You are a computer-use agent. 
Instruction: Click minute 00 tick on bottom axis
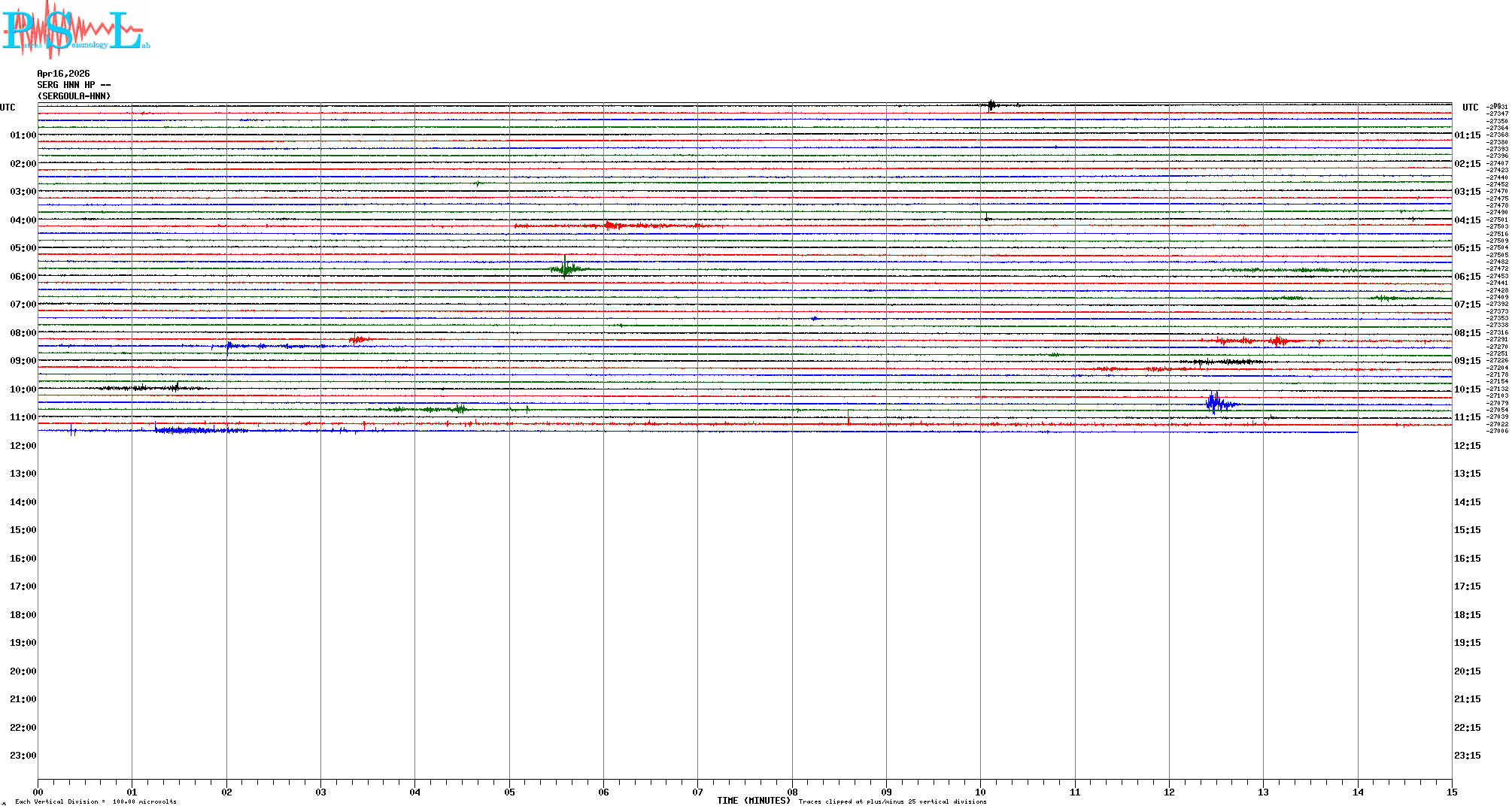coord(38,792)
